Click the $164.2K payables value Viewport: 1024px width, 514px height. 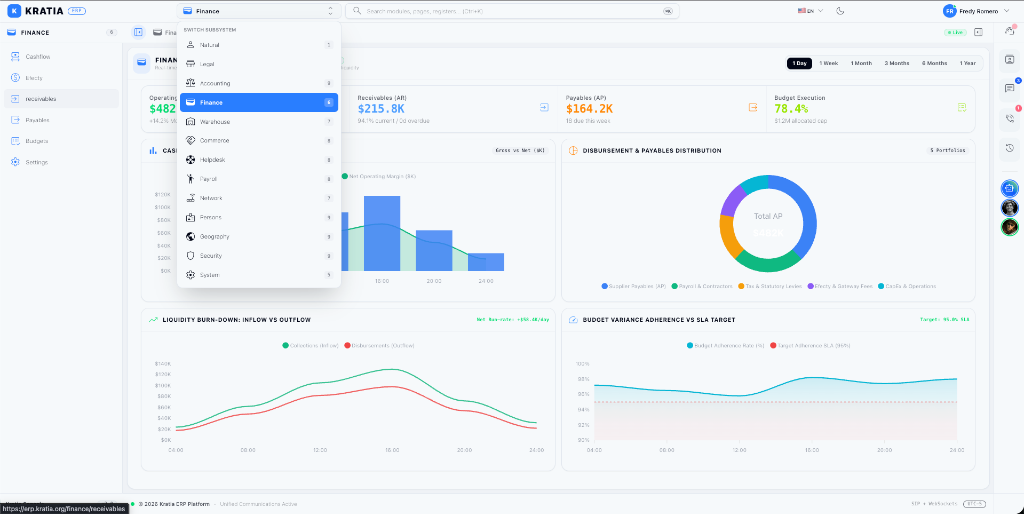pos(590,109)
